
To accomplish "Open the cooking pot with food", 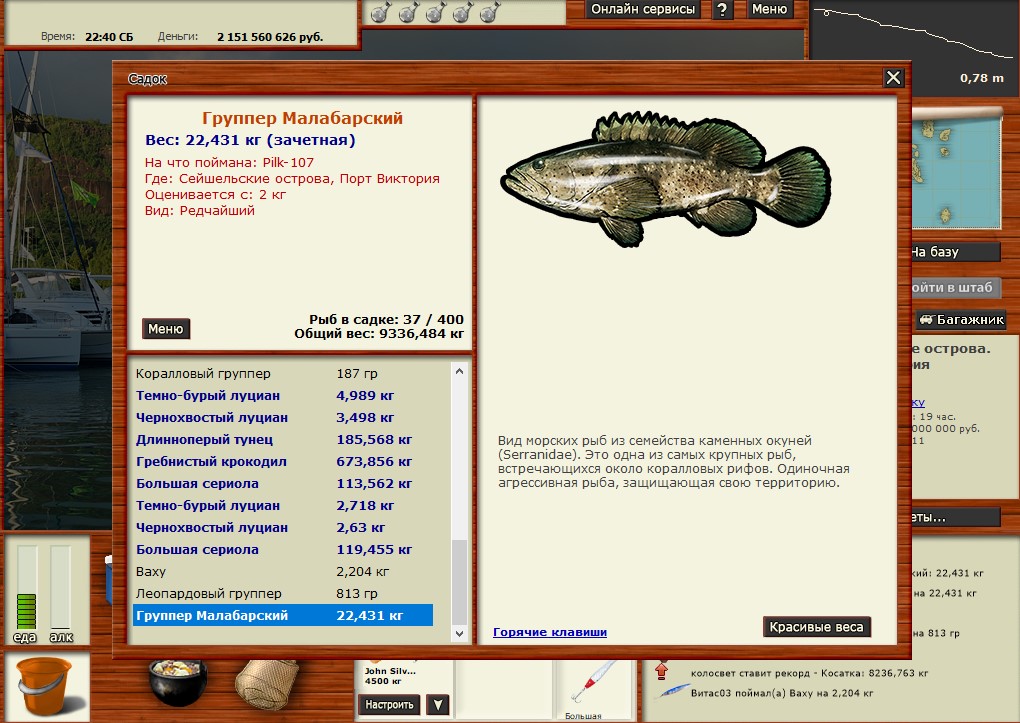I will coord(177,684).
